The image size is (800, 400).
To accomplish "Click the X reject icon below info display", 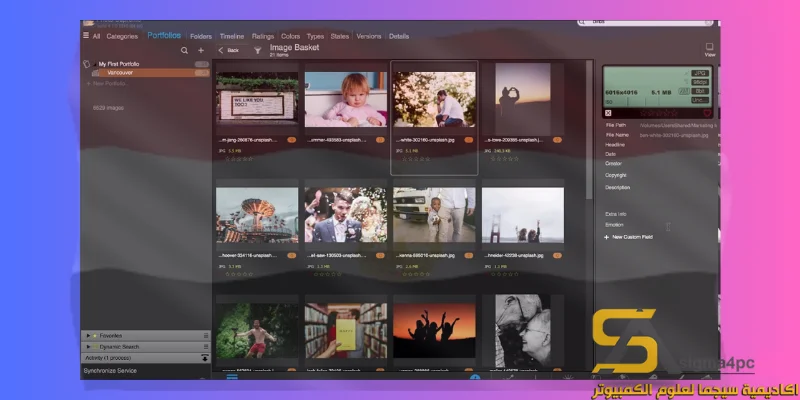I will [608, 113].
